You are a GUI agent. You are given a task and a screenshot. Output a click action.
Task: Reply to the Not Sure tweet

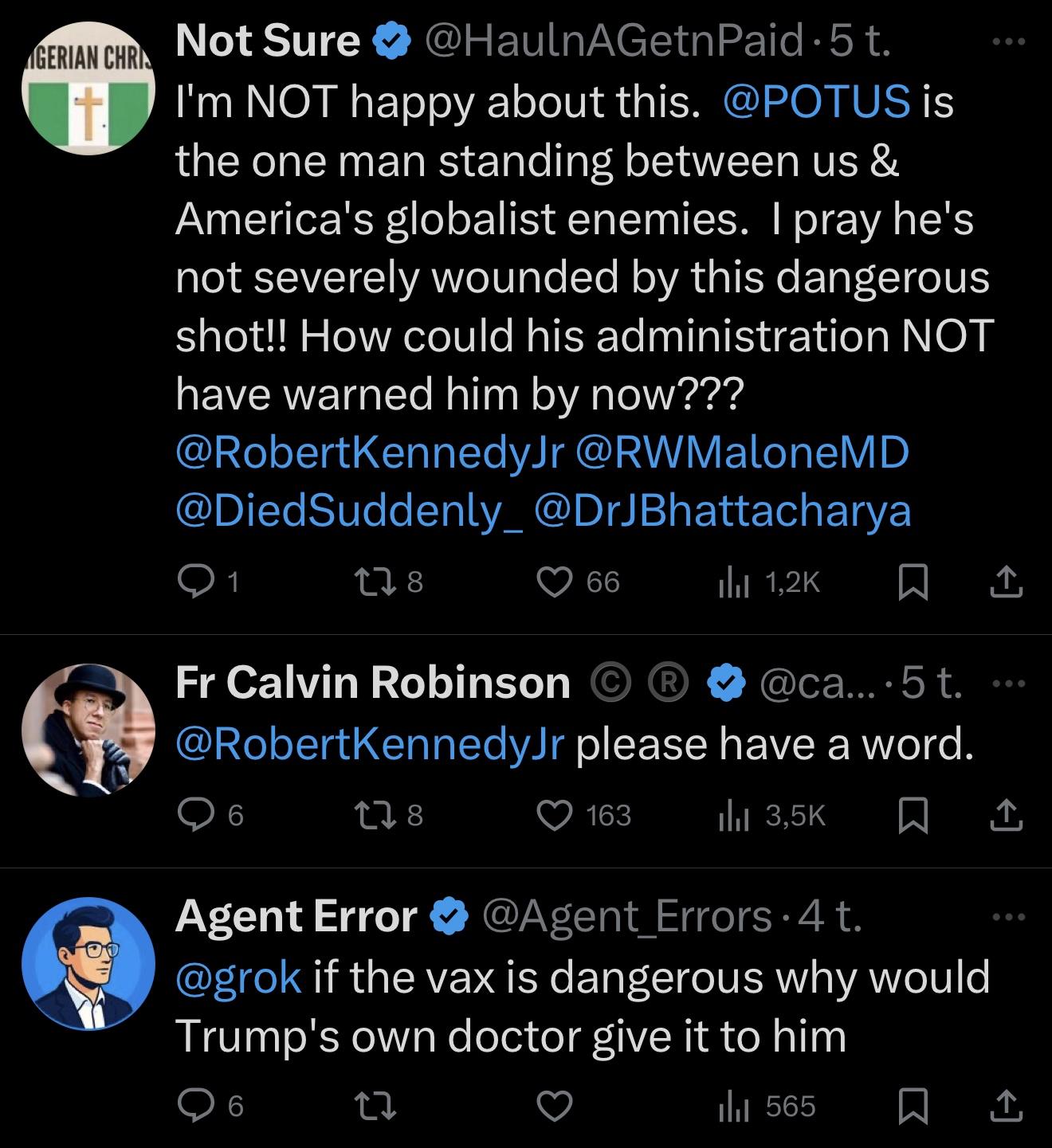(191, 582)
